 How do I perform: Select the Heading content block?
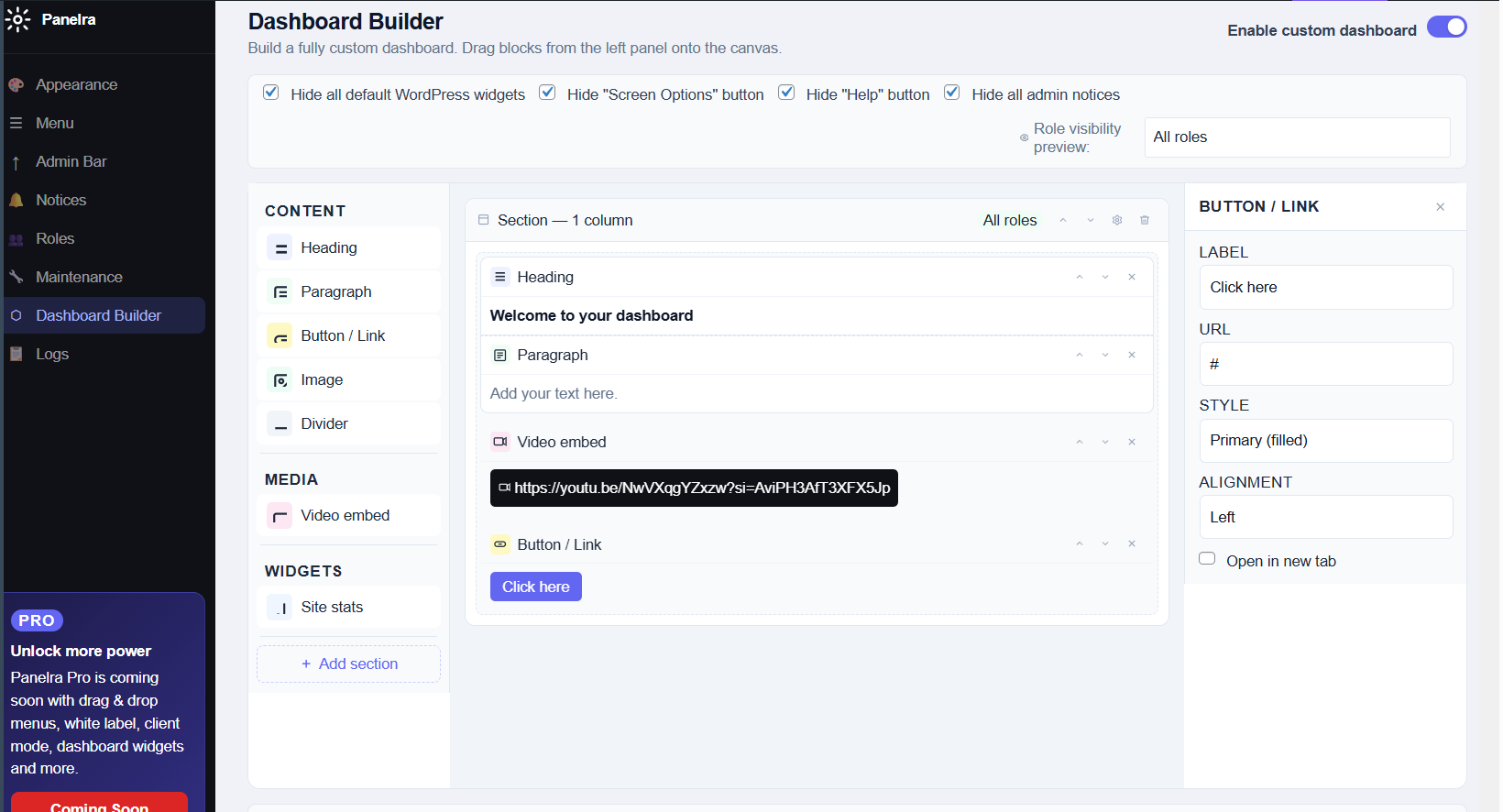pyautogui.click(x=348, y=247)
